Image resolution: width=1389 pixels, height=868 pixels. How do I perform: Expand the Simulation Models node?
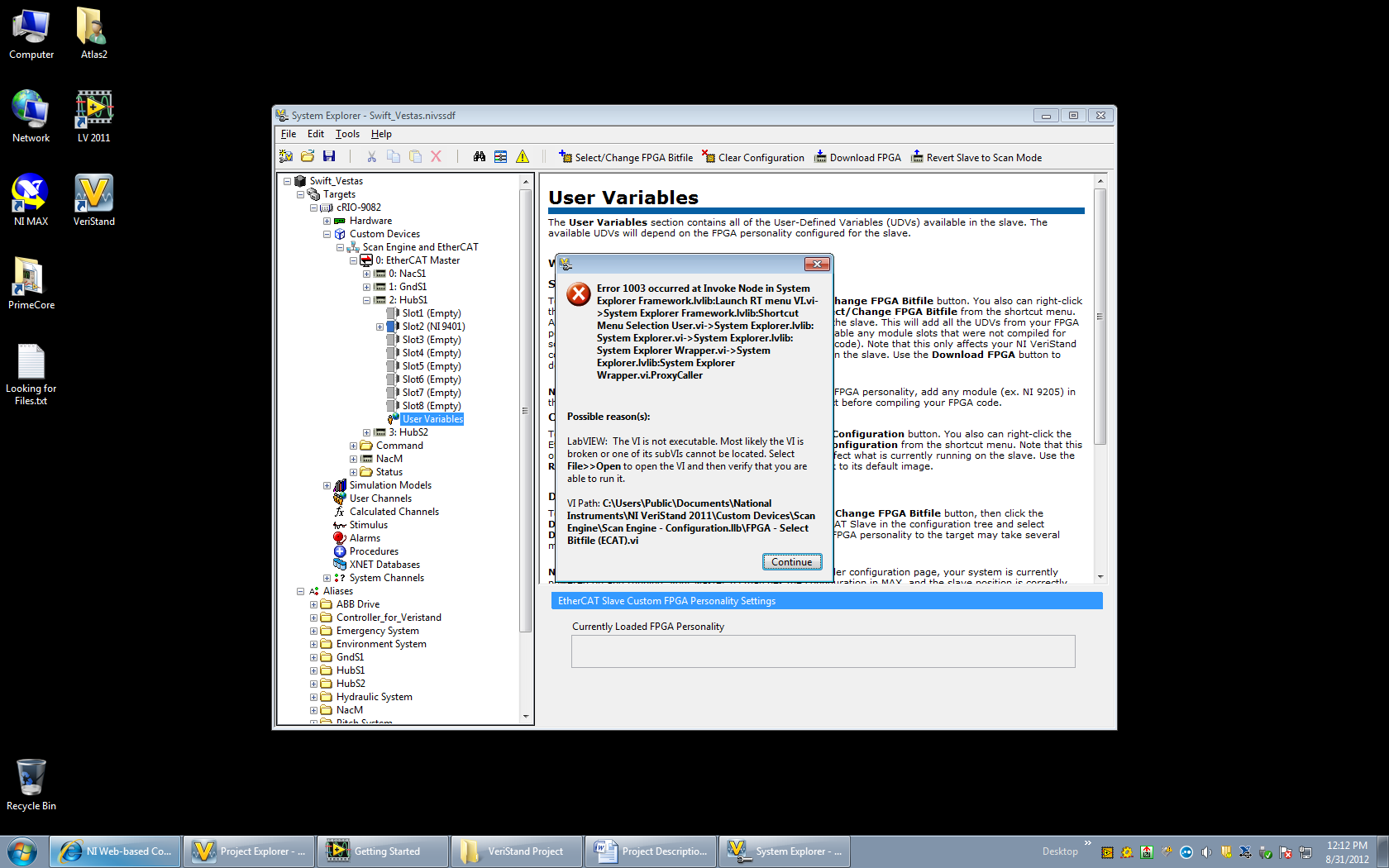327,485
